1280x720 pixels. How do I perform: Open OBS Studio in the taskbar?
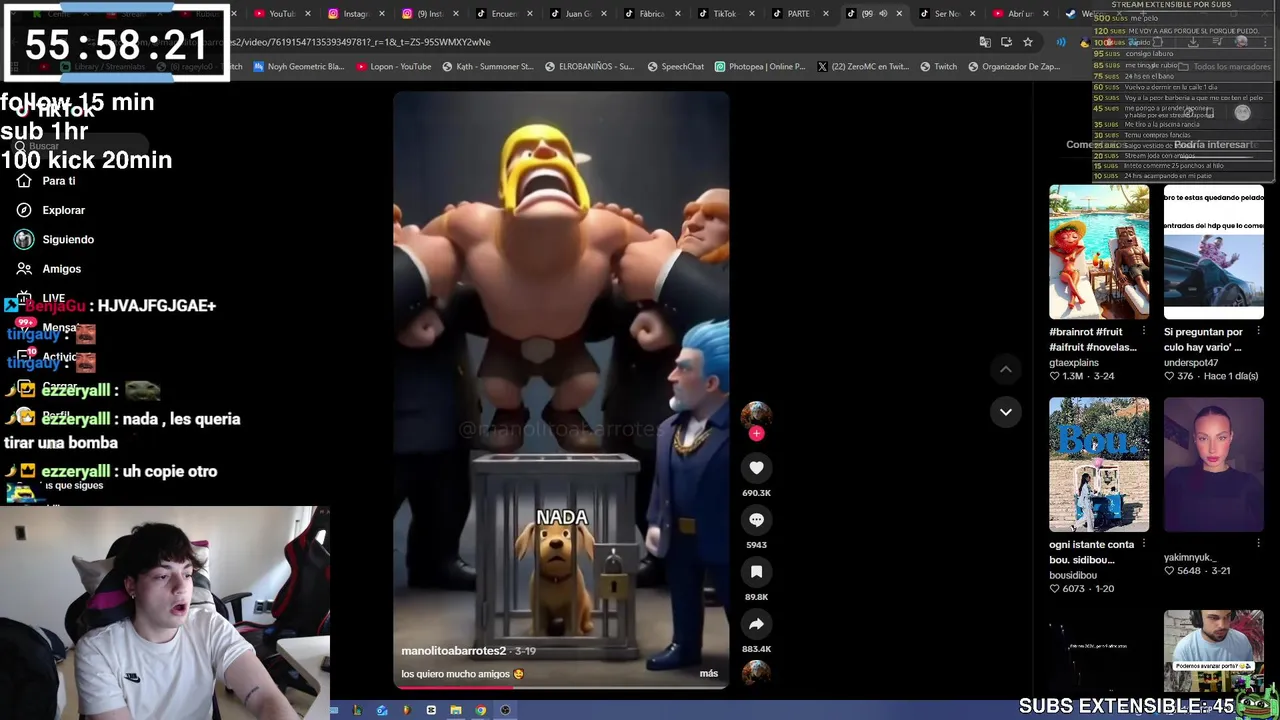(x=505, y=711)
